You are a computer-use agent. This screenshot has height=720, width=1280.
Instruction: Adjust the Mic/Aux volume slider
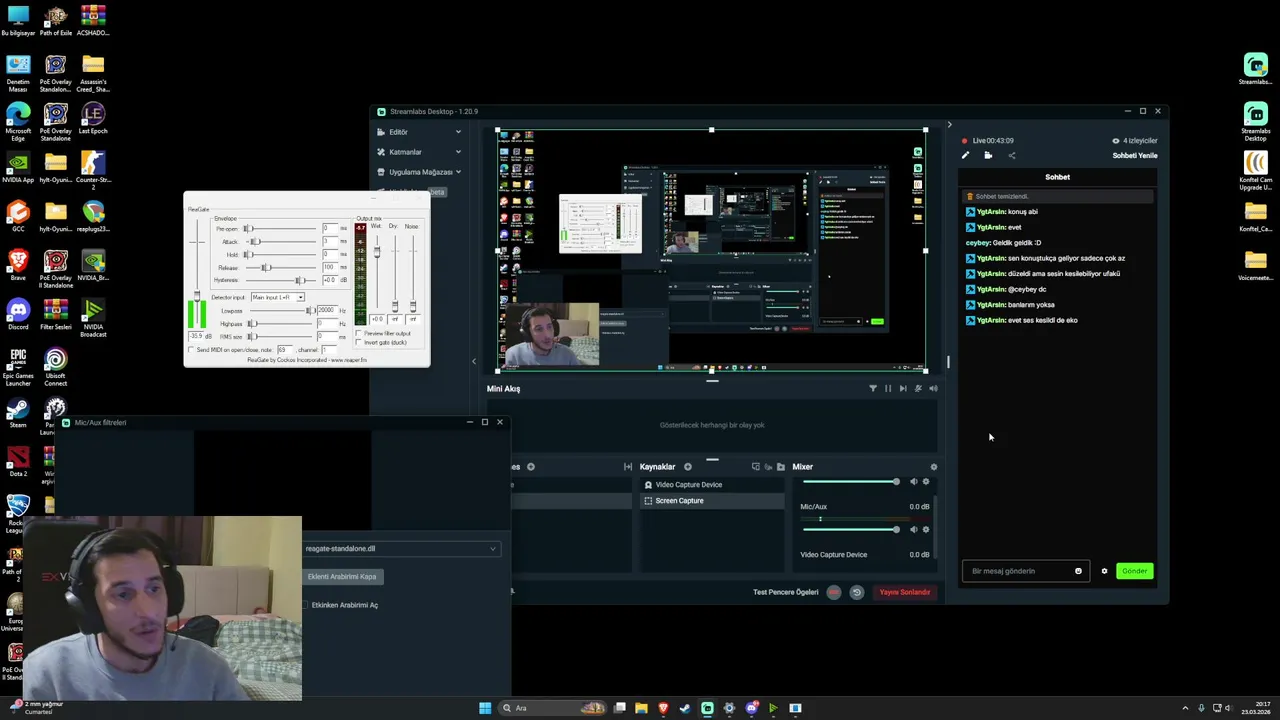click(x=850, y=530)
